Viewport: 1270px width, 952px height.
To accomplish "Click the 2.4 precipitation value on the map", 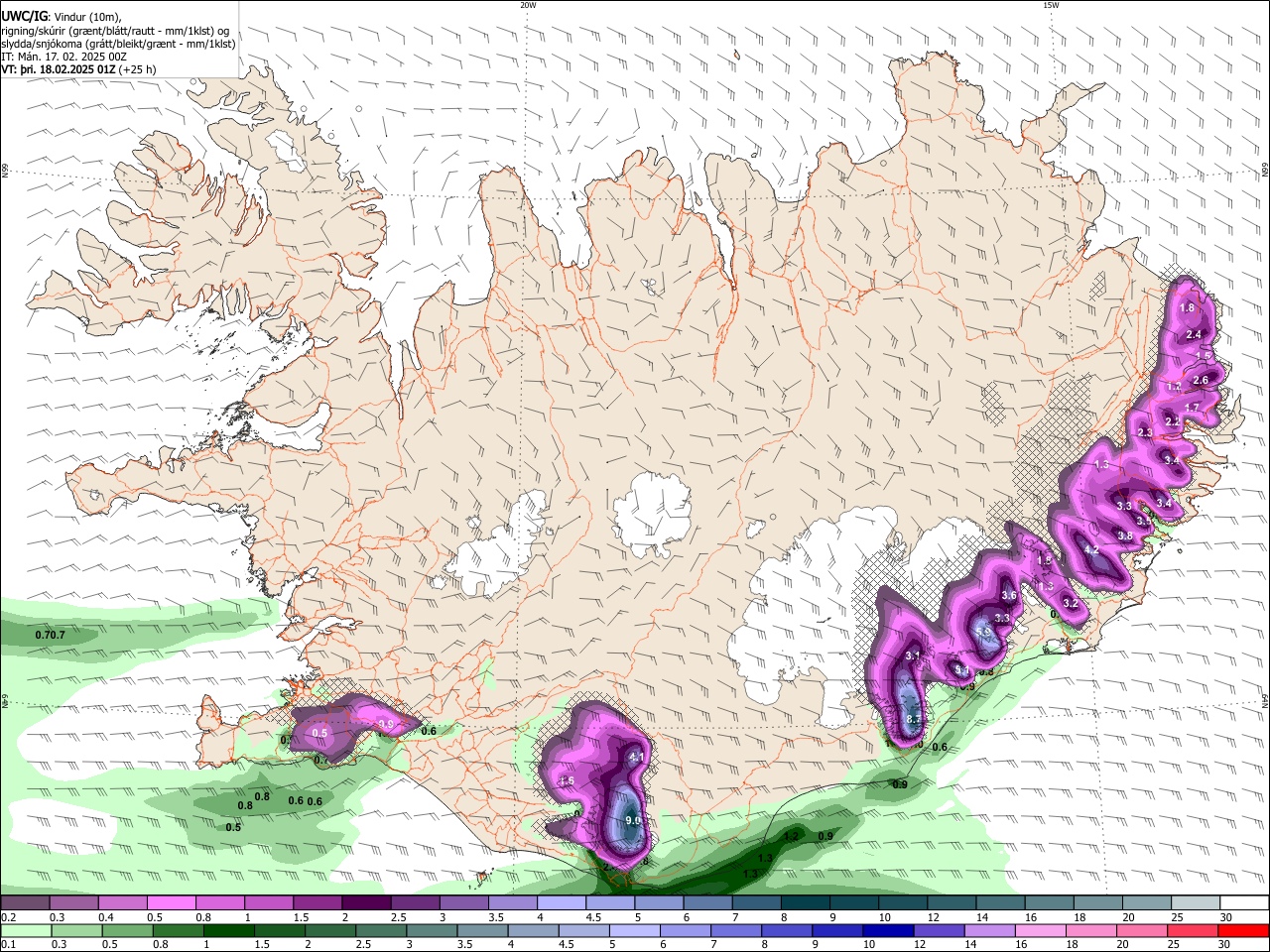I will pos(1194,335).
